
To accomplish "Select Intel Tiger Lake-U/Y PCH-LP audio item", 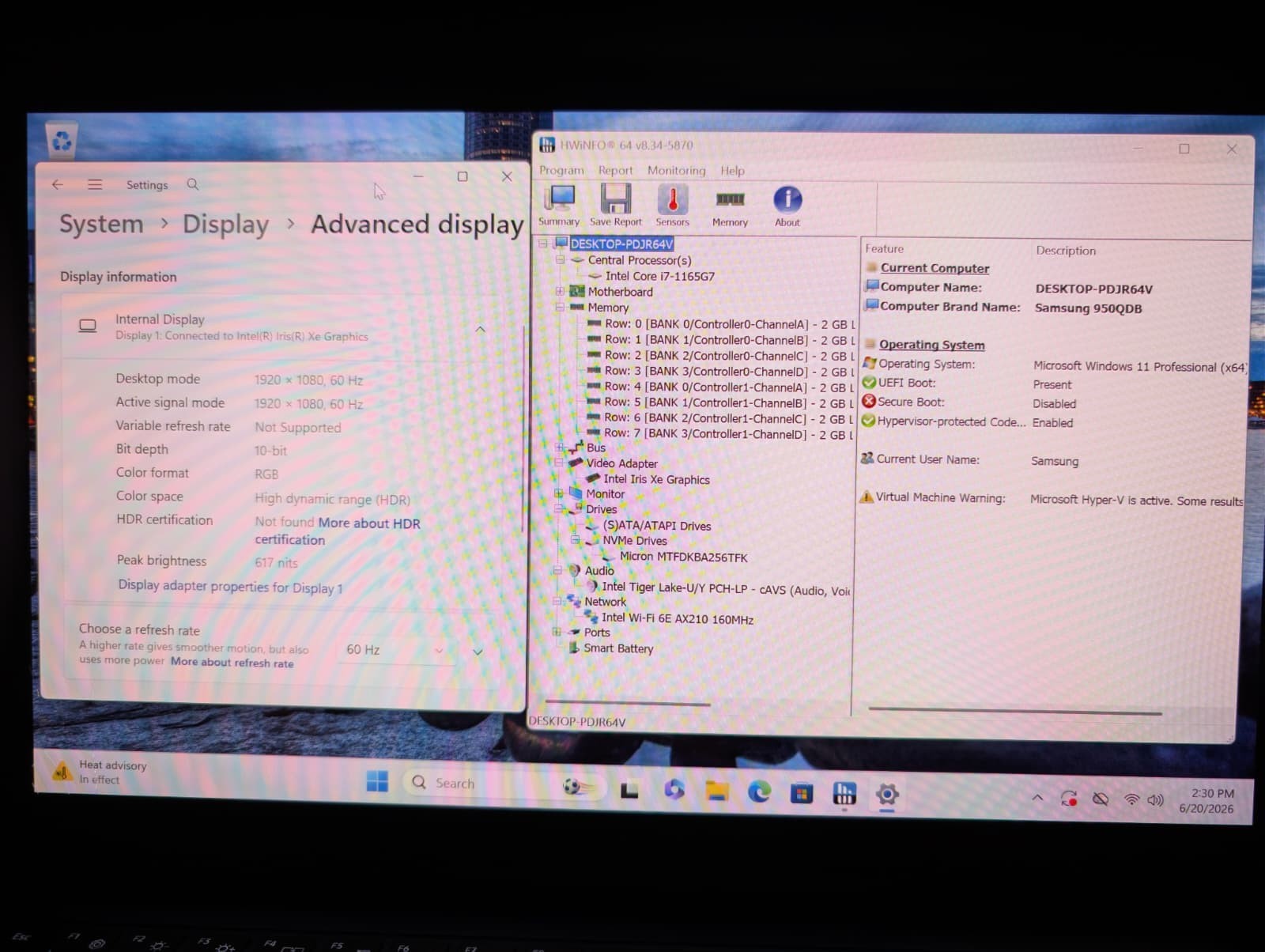I will click(726, 587).
